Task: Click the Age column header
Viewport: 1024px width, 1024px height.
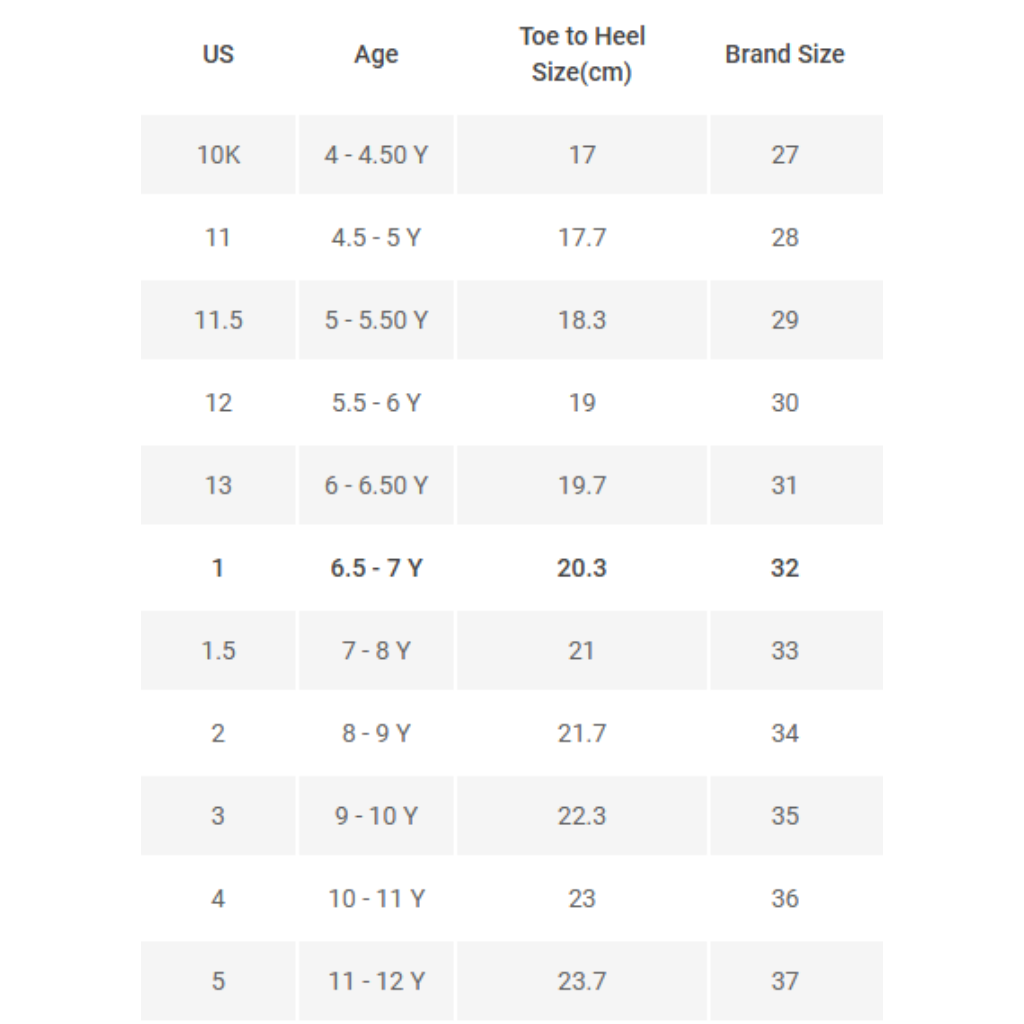Action: click(x=376, y=55)
